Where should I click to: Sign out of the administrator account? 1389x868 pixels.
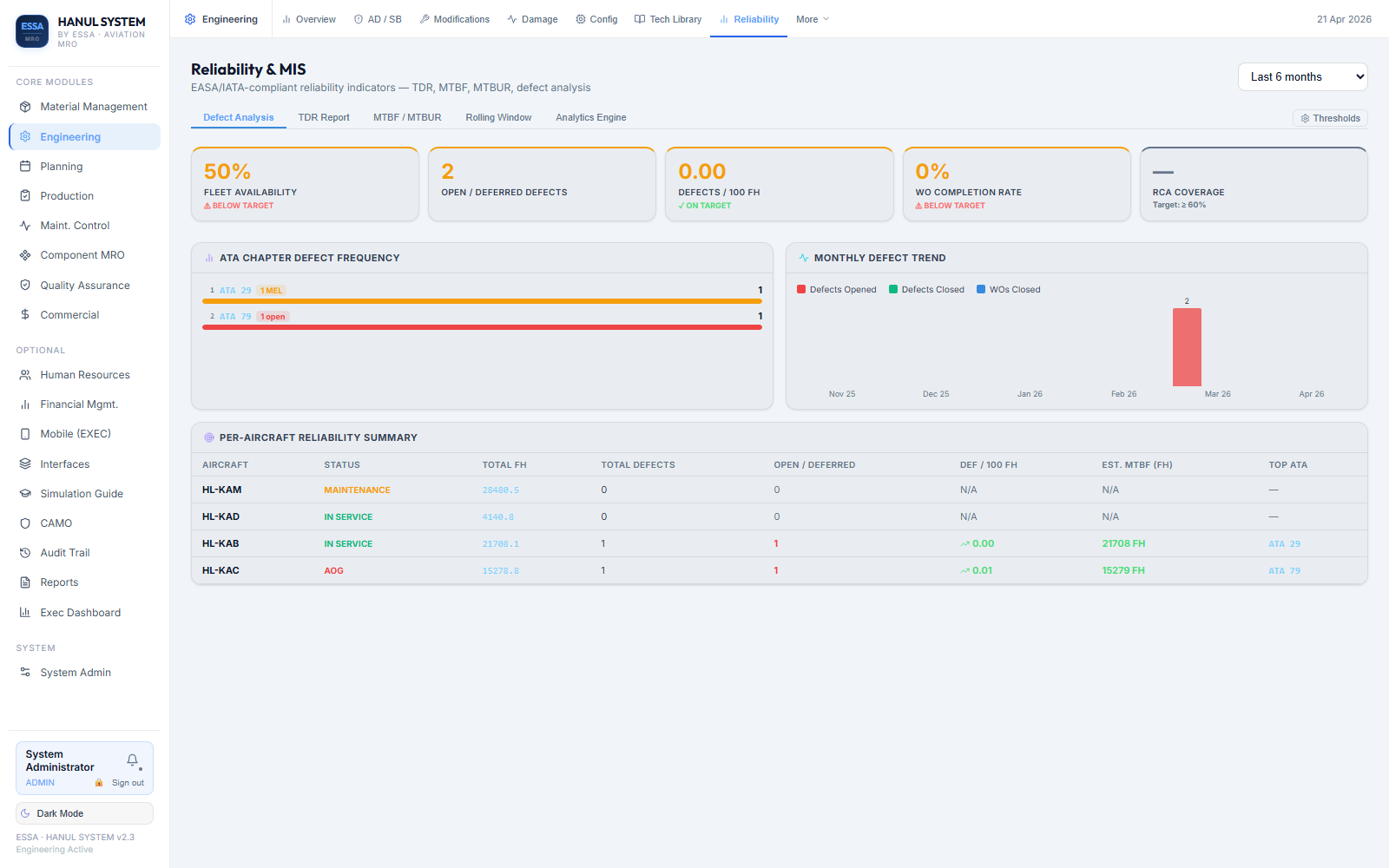tap(128, 783)
